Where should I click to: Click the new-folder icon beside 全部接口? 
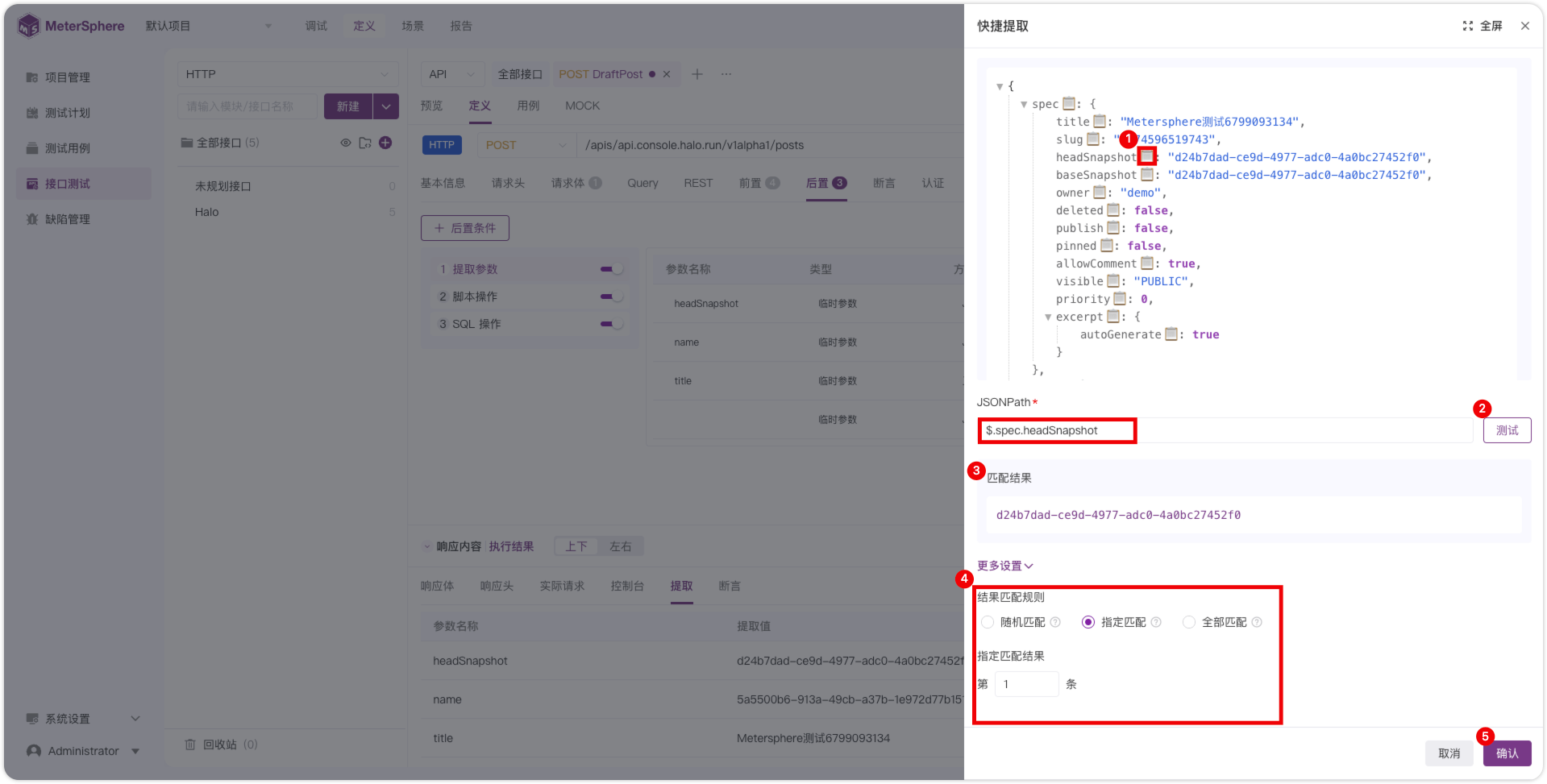365,143
